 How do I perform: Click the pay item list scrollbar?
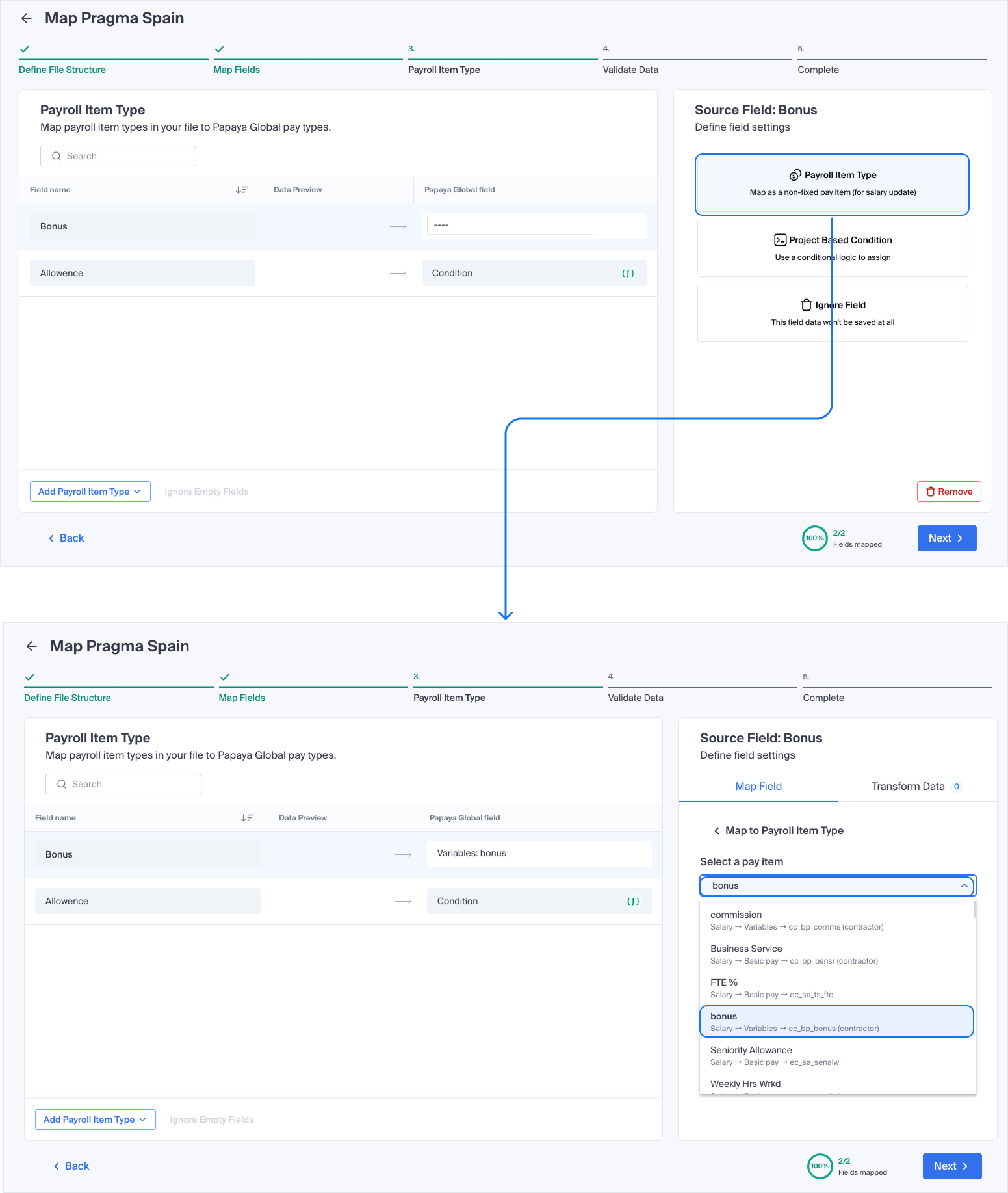[975, 910]
